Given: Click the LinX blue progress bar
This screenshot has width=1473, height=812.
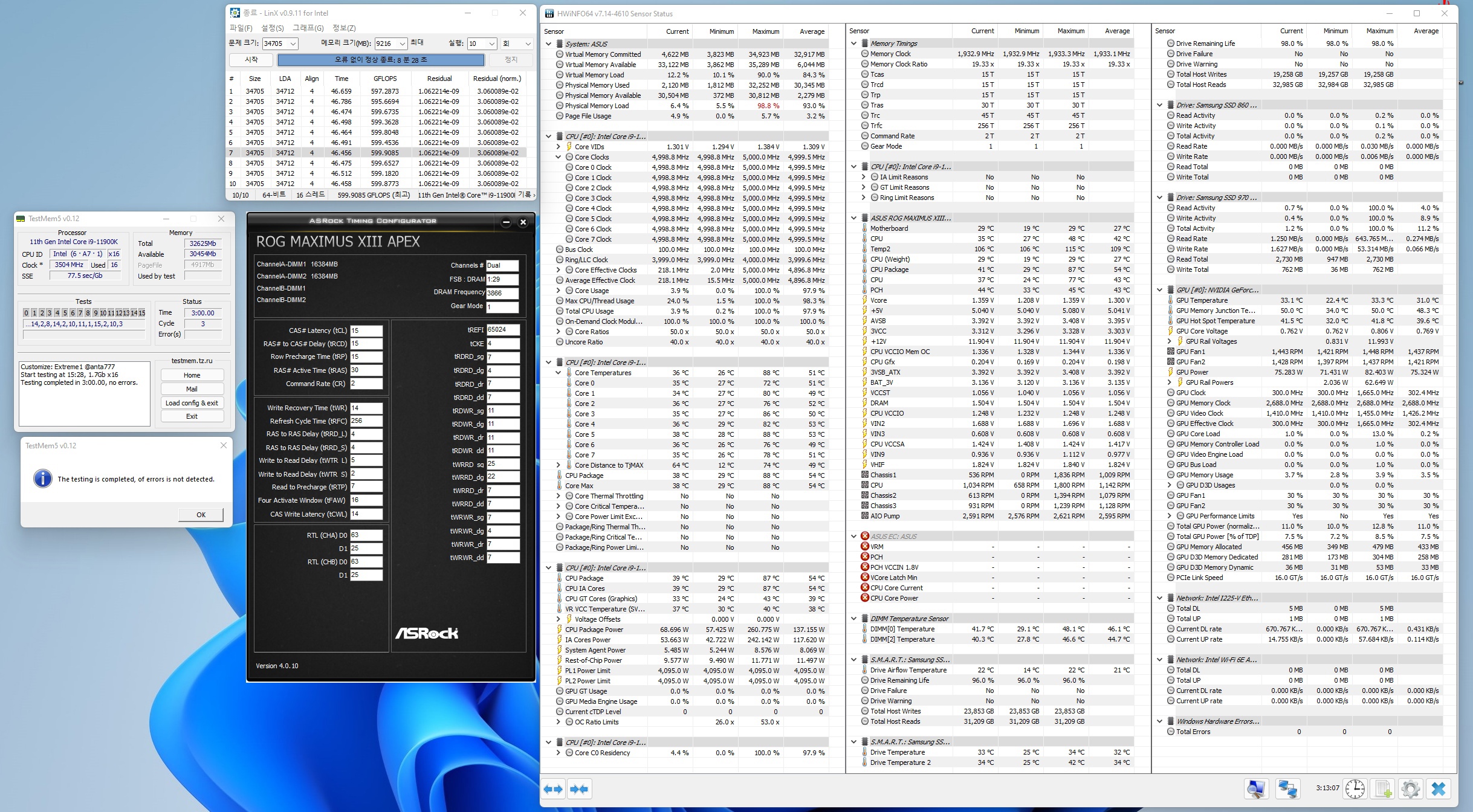Looking at the screenshot, I should [x=381, y=60].
